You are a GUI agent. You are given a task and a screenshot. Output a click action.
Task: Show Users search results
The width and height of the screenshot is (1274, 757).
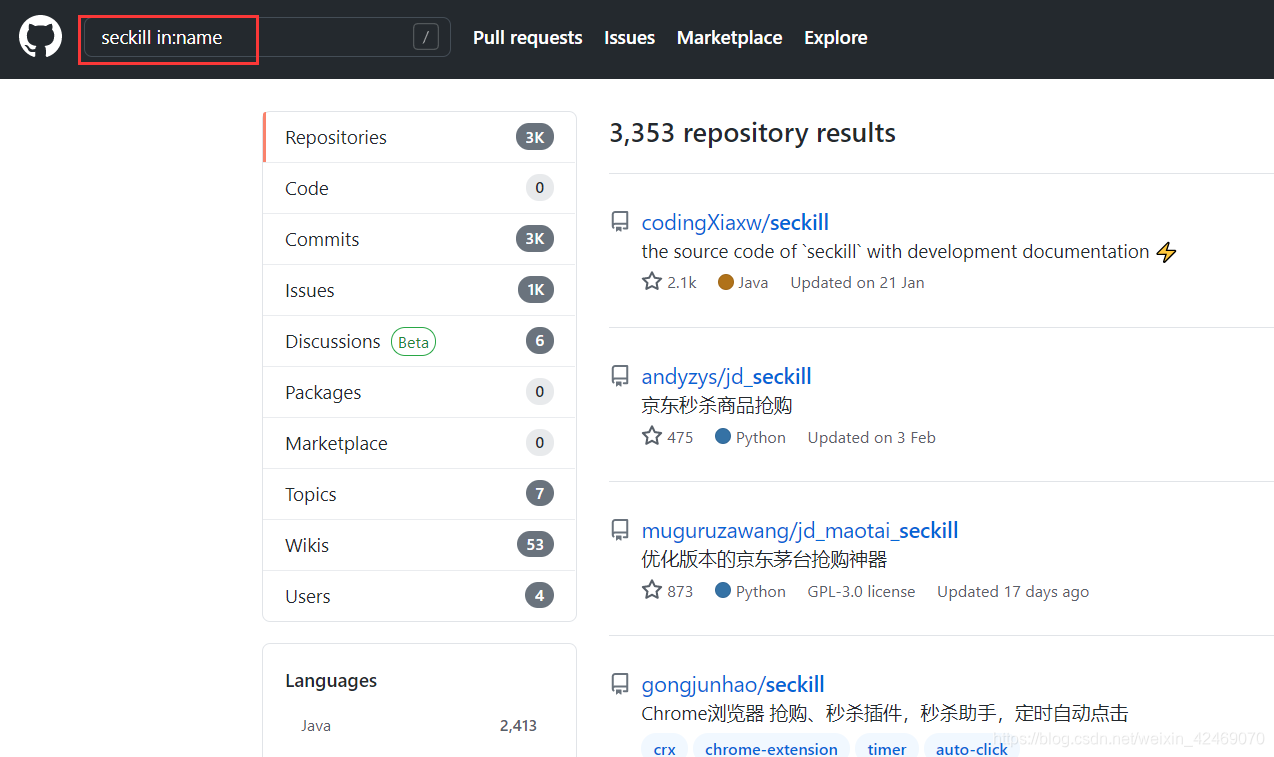point(419,596)
